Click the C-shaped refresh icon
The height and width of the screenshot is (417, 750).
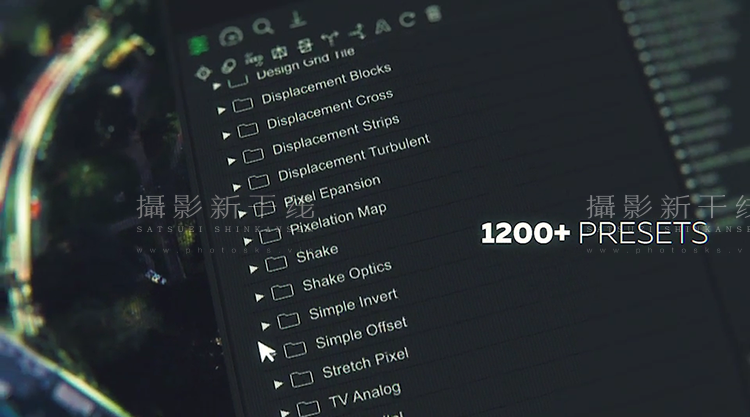[x=407, y=19]
